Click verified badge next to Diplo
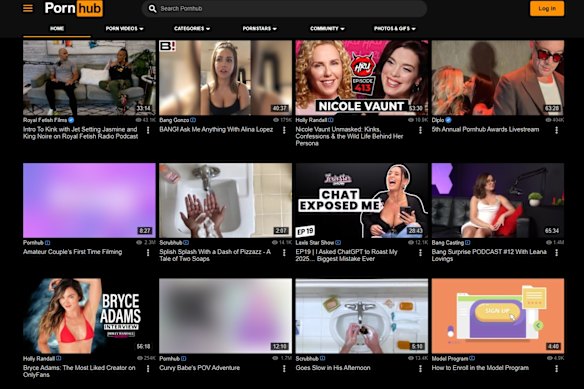This screenshot has height=389, width=584. tap(448, 120)
